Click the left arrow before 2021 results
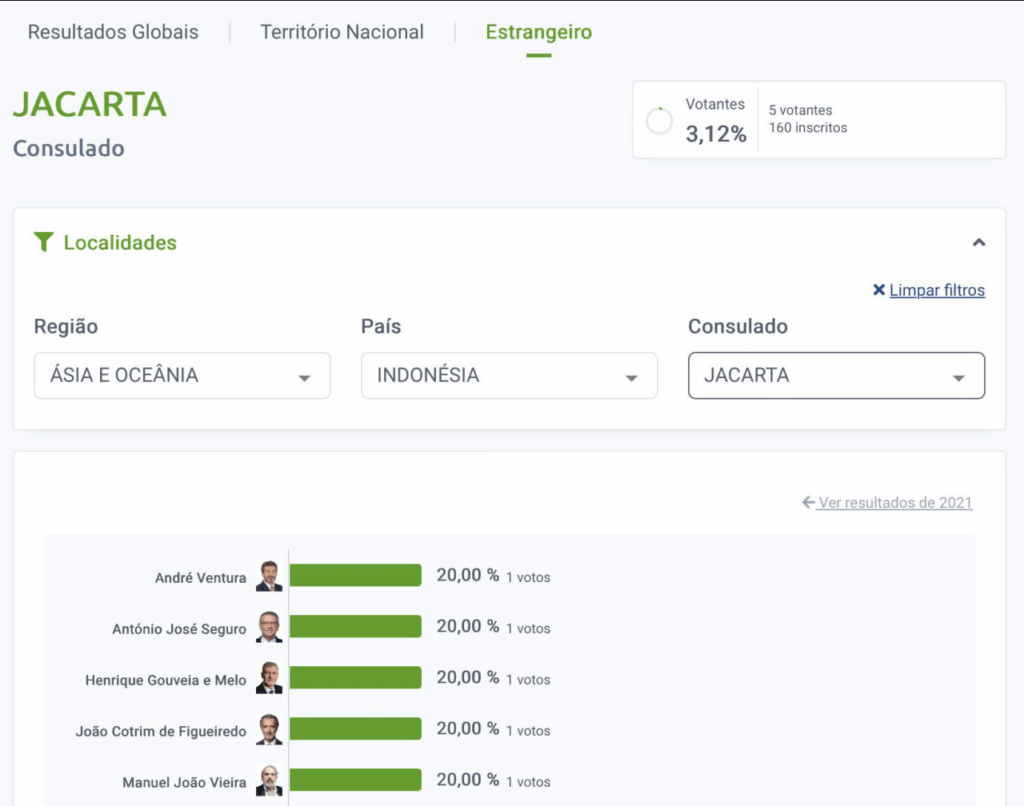Viewport: 1024px width, 806px height. point(808,503)
